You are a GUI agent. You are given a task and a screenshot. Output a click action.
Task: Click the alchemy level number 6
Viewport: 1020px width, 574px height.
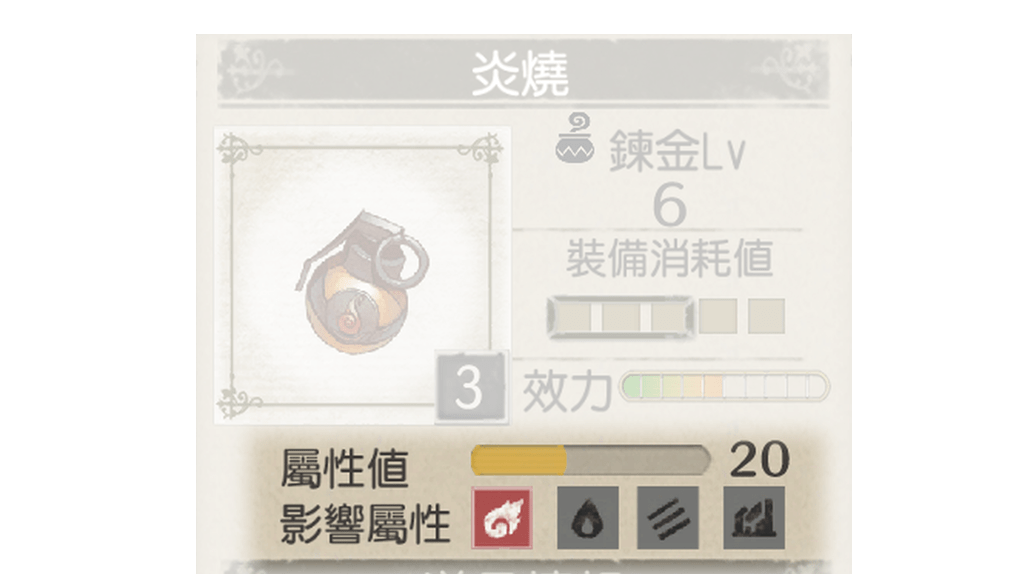coord(669,204)
